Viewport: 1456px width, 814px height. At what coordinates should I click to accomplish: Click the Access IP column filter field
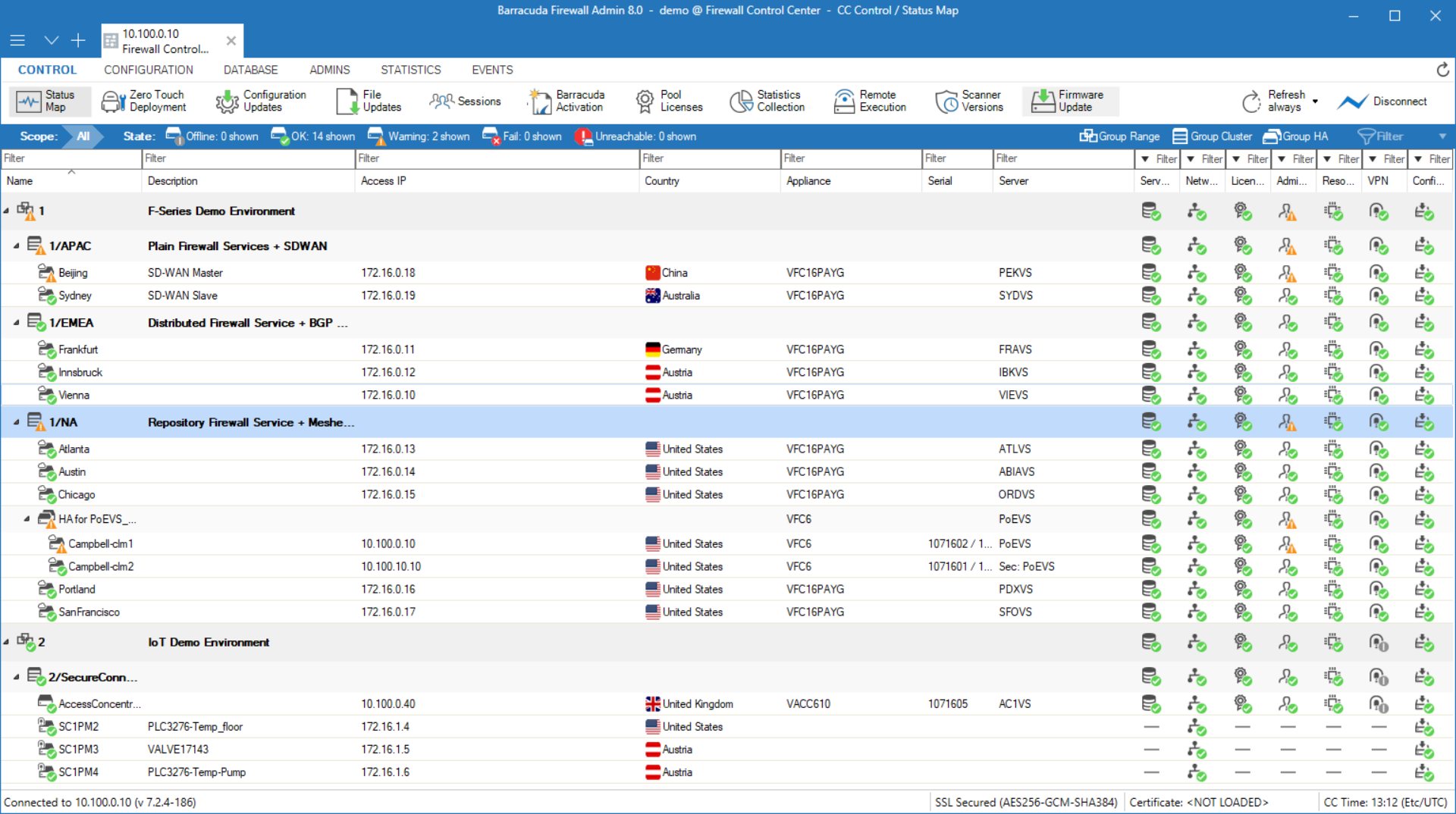(497, 158)
